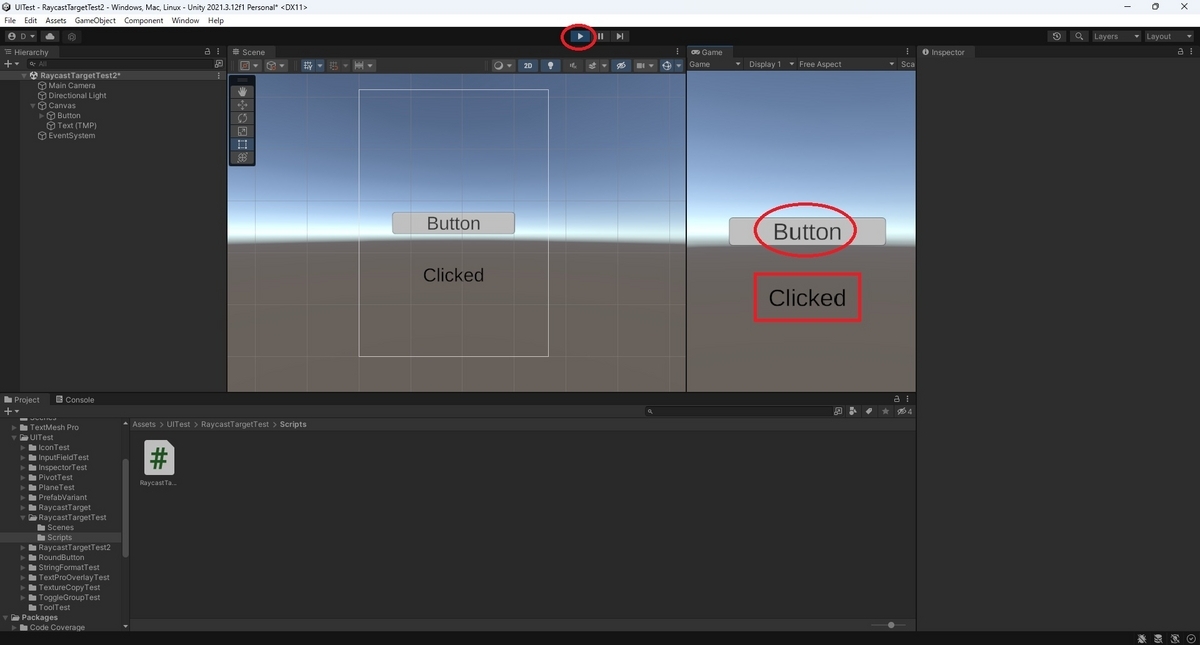This screenshot has width=1200, height=645.
Task: Click the UITest breadcrumb in Project path
Action: click(x=179, y=424)
